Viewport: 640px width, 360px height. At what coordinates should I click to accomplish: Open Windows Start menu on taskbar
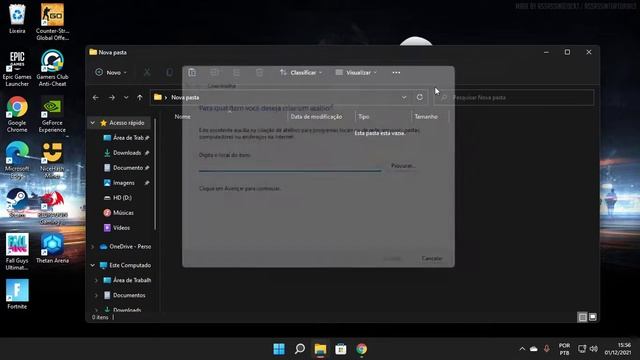click(279, 349)
